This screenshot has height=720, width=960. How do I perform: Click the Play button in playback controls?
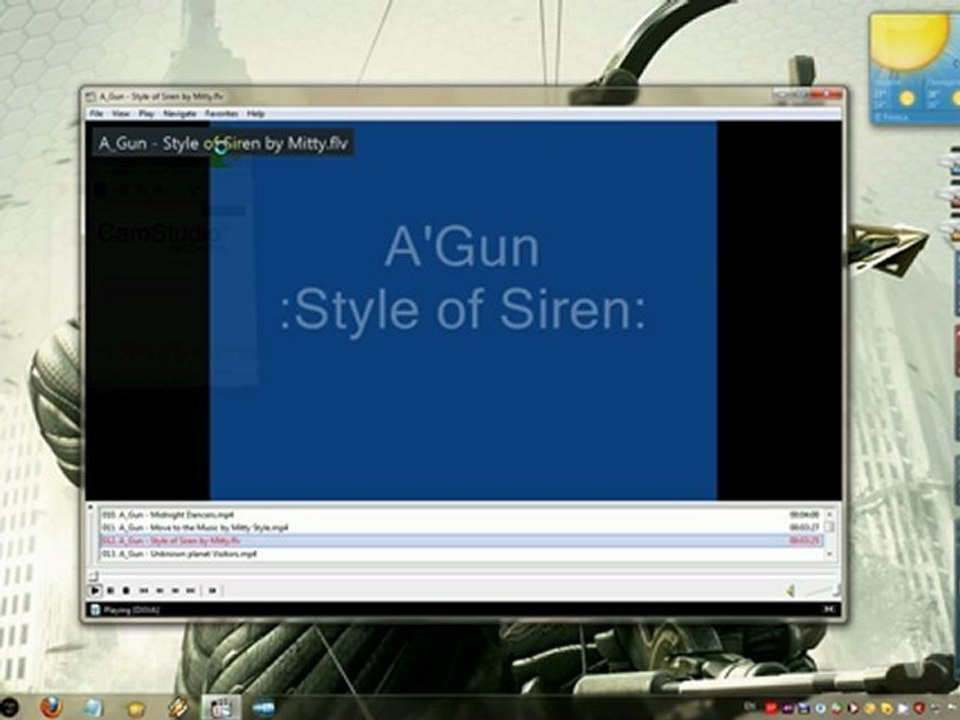click(x=95, y=591)
